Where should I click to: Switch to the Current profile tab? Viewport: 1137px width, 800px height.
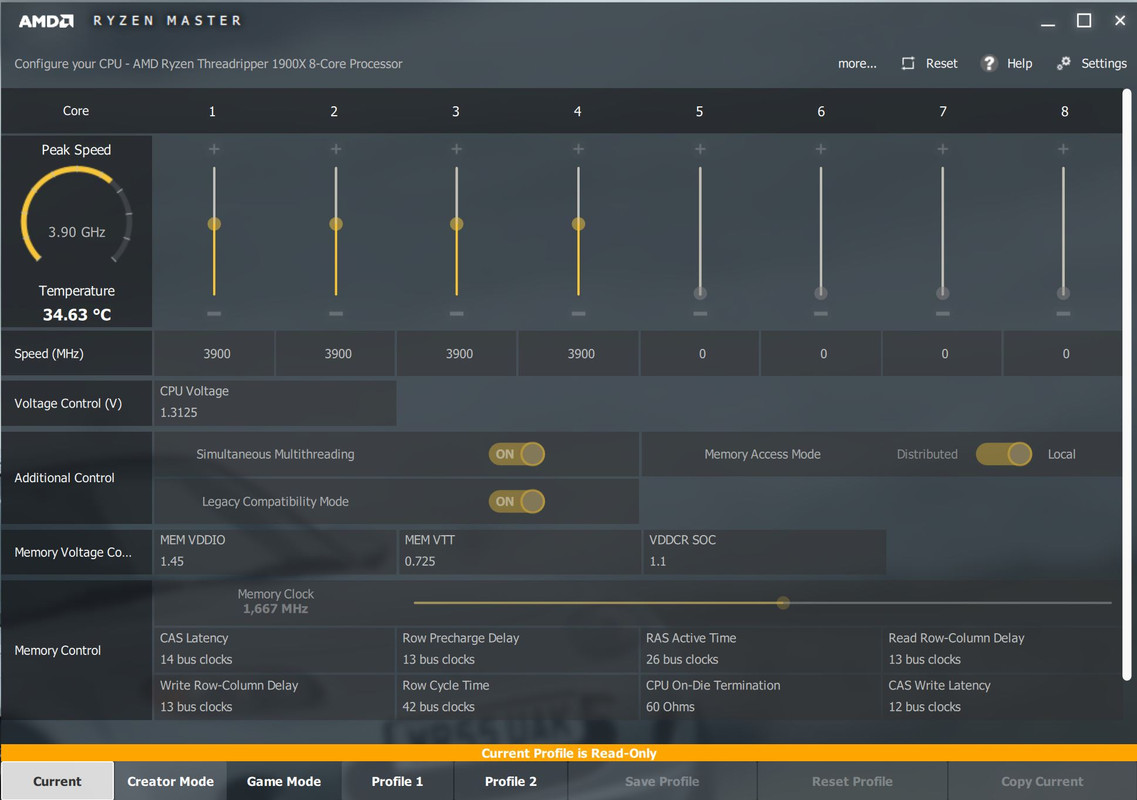tap(57, 781)
